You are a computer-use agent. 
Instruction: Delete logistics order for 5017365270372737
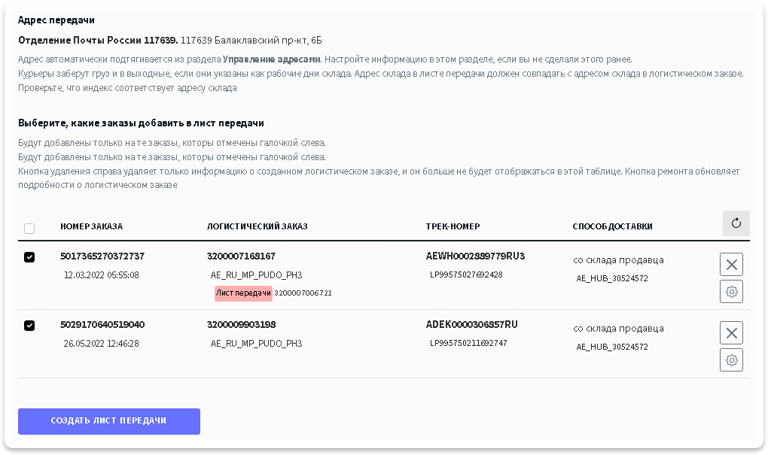[731, 264]
